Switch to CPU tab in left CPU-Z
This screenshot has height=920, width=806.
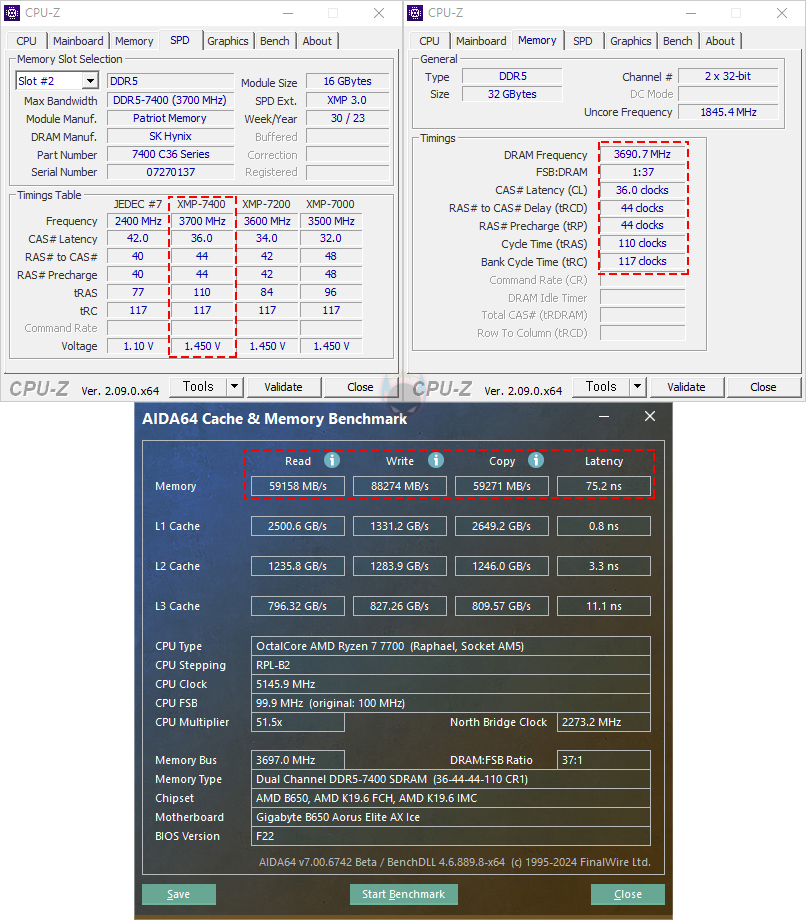26,41
